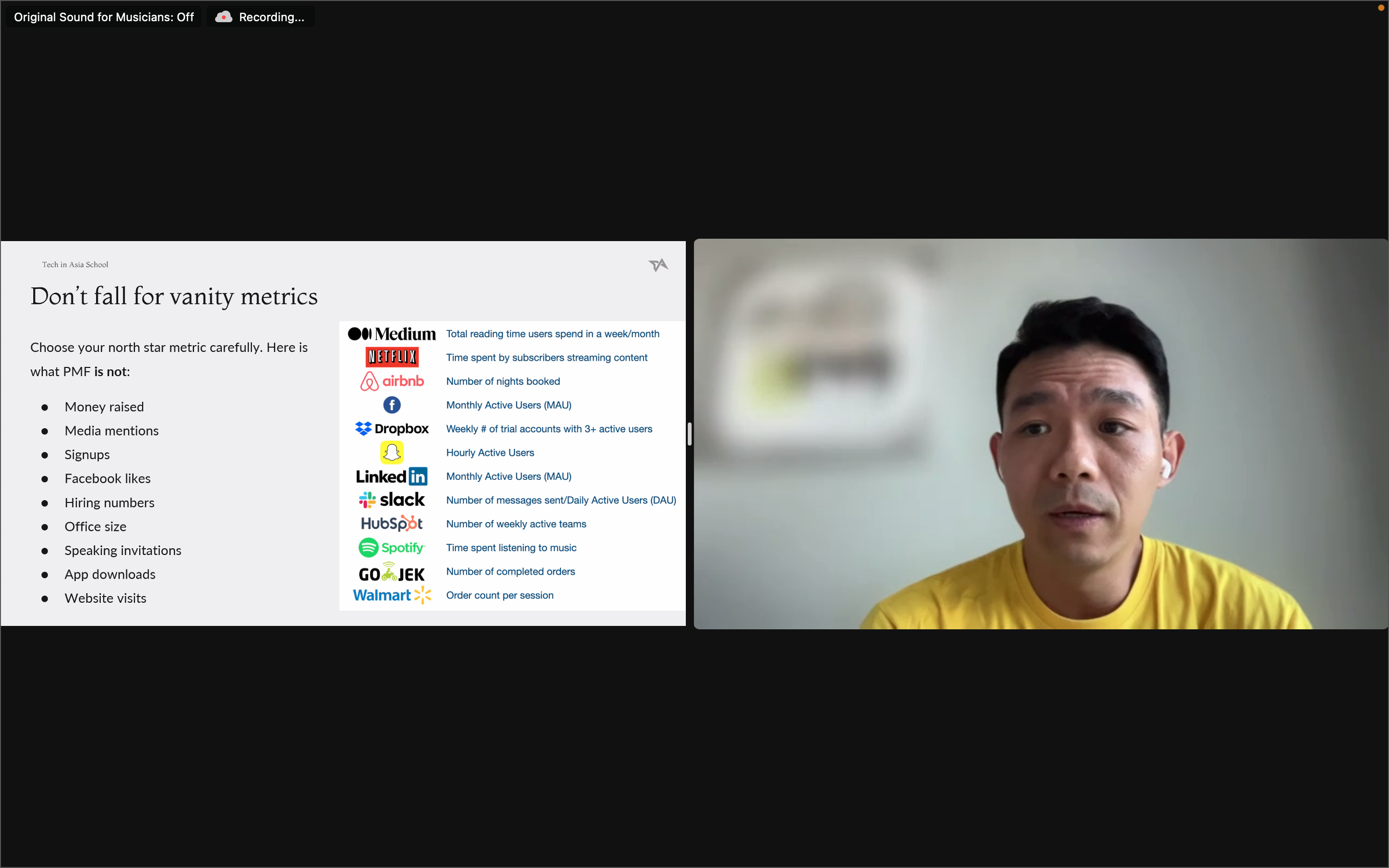This screenshot has width=1389, height=868.
Task: Click the "Speaking invitations" bullet
Action: tap(123, 551)
